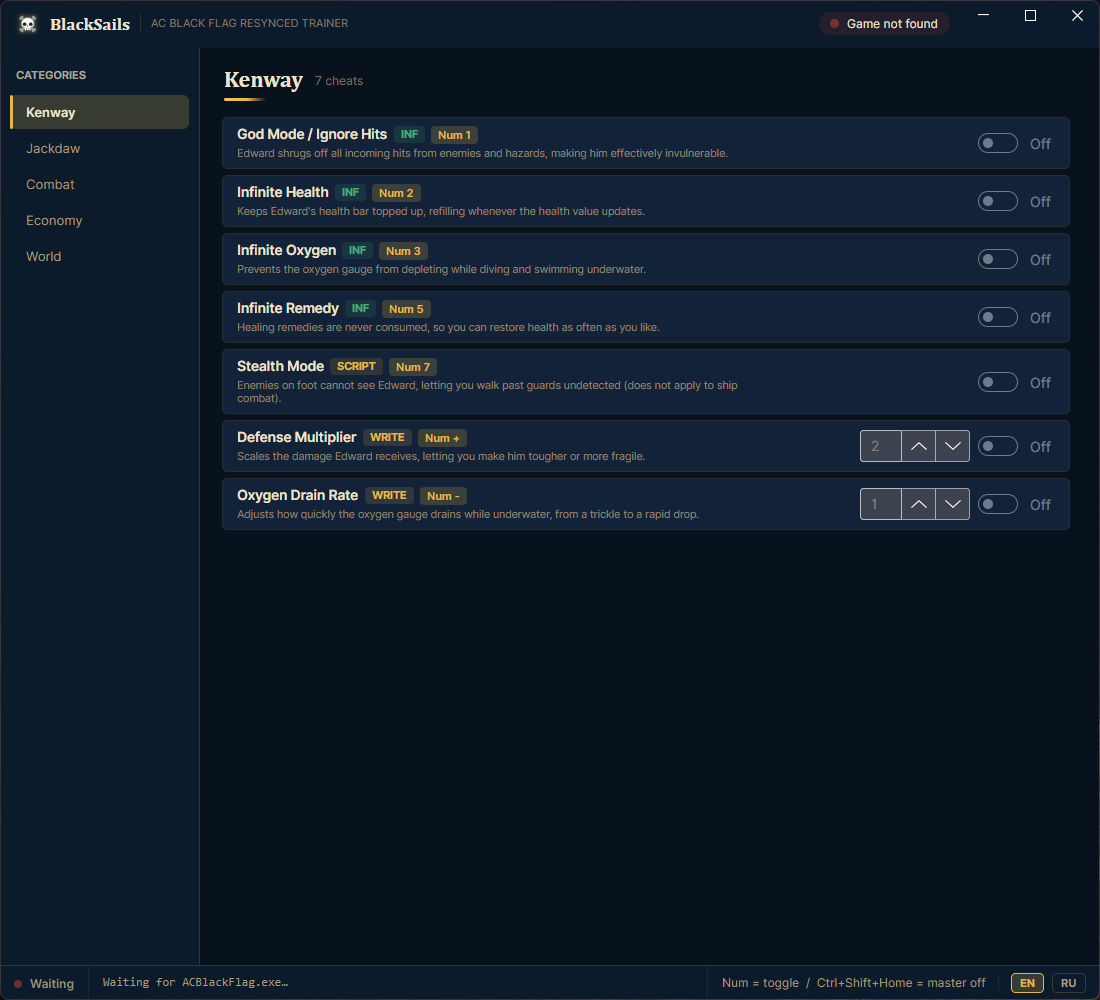Screen dimensions: 1100x1000
Task: Click the Num + hotkey badge
Action: 442,438
